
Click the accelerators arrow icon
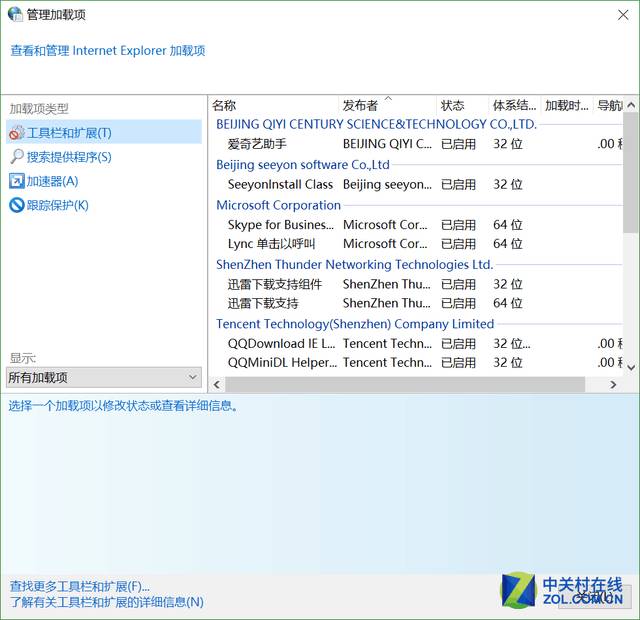(17, 181)
